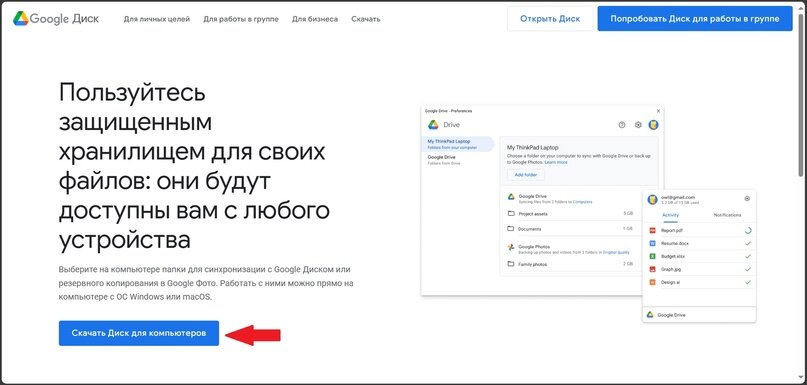Click the checkmark next to Graph.jpg

click(748, 269)
